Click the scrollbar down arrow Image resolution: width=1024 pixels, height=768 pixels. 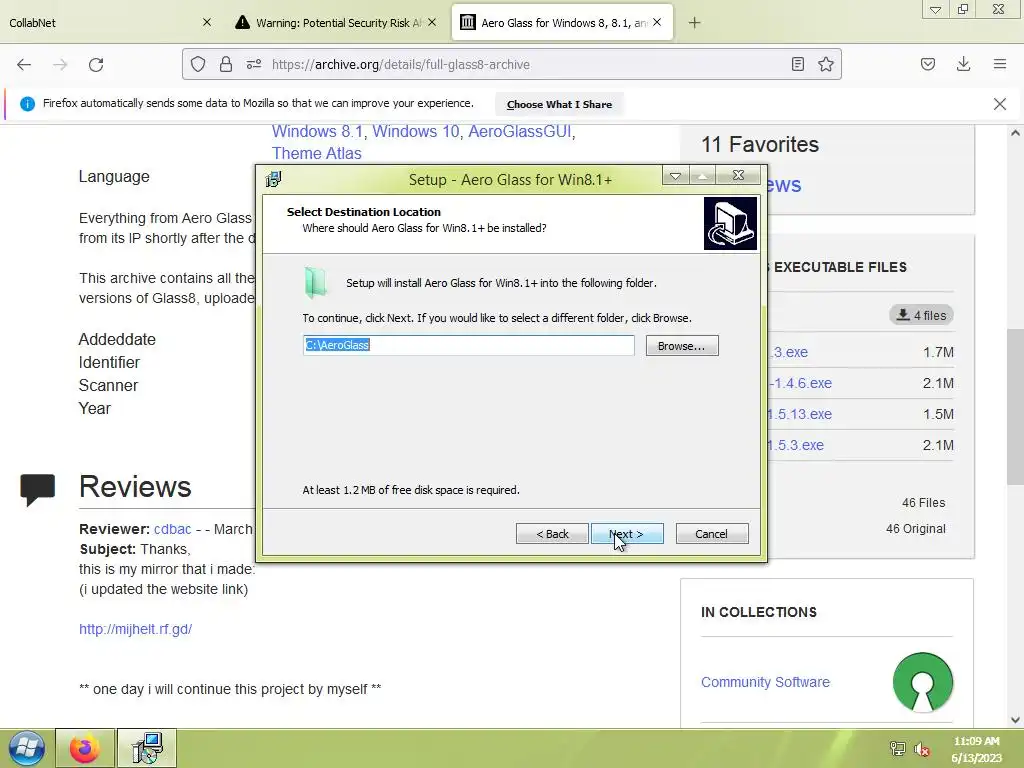coord(1015,720)
